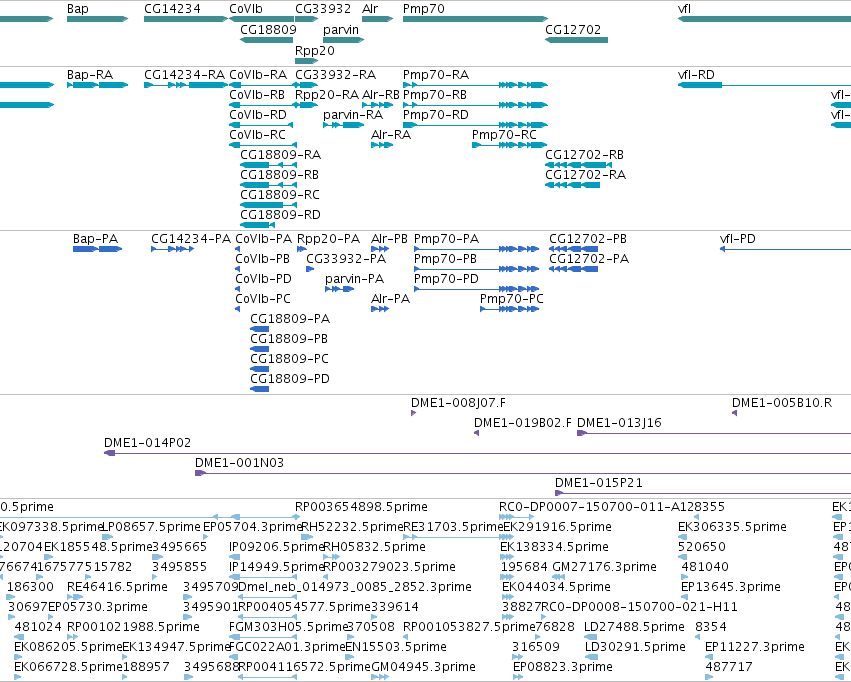Select the CoVIb gene label
Screen dimensions: 851x682
246,9
